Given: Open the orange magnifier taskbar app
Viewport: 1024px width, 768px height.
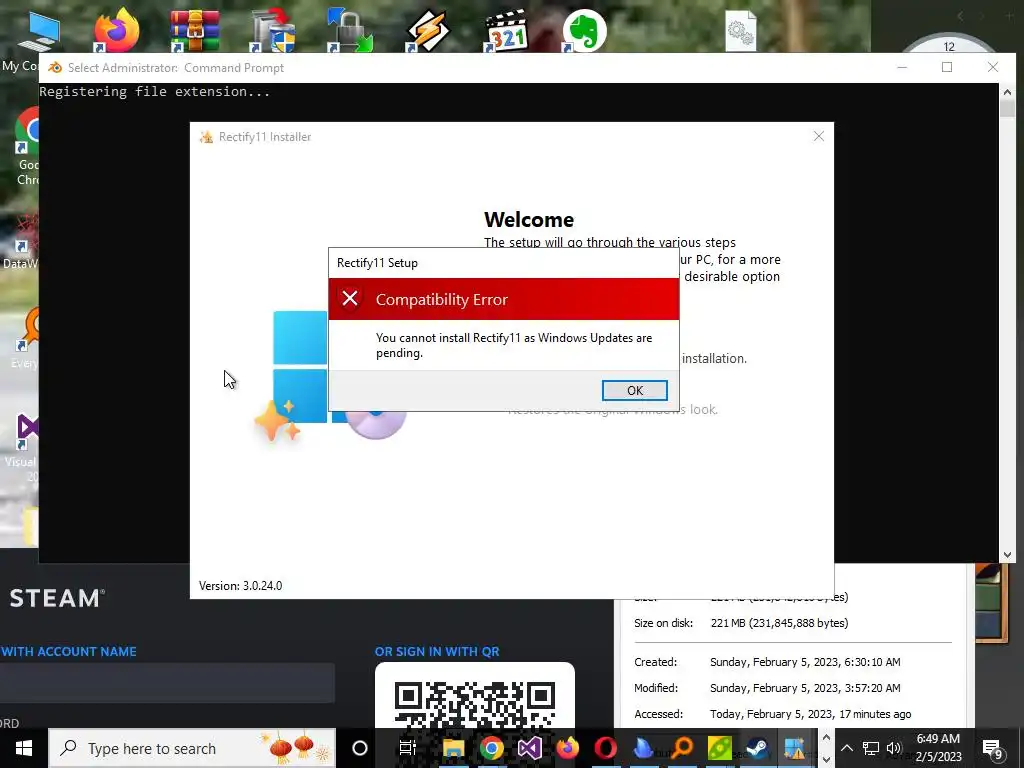Looking at the screenshot, I should pos(681,748).
